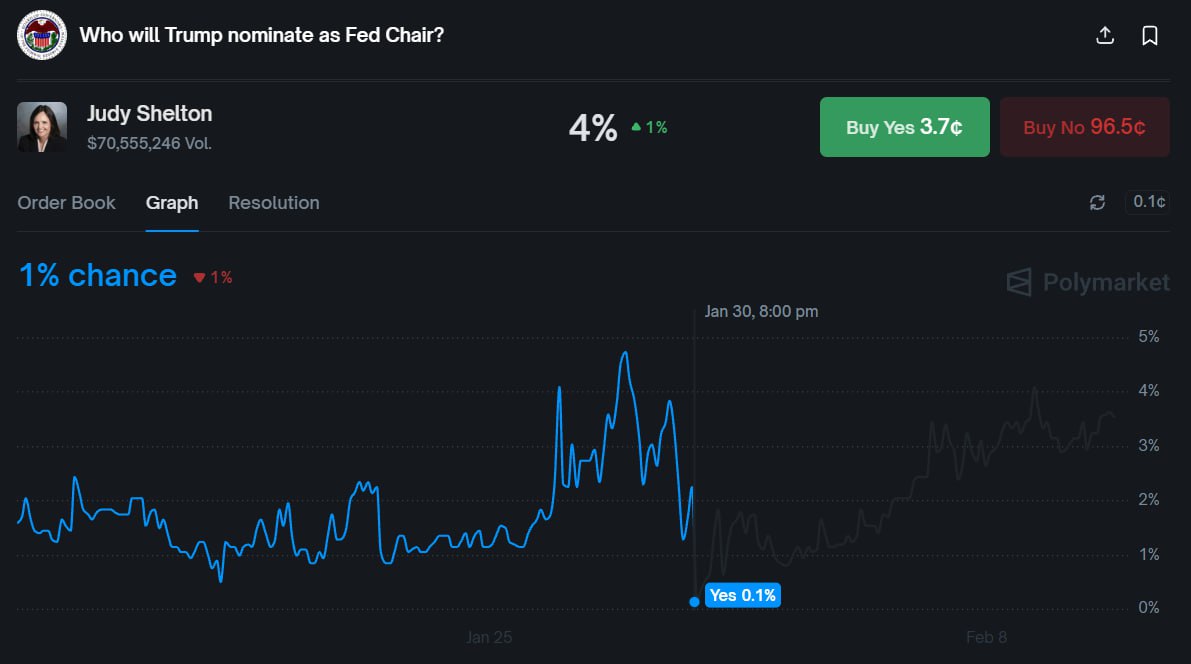Click the red down-arrow 1% indicator
The width and height of the screenshot is (1191, 664).
tap(213, 278)
